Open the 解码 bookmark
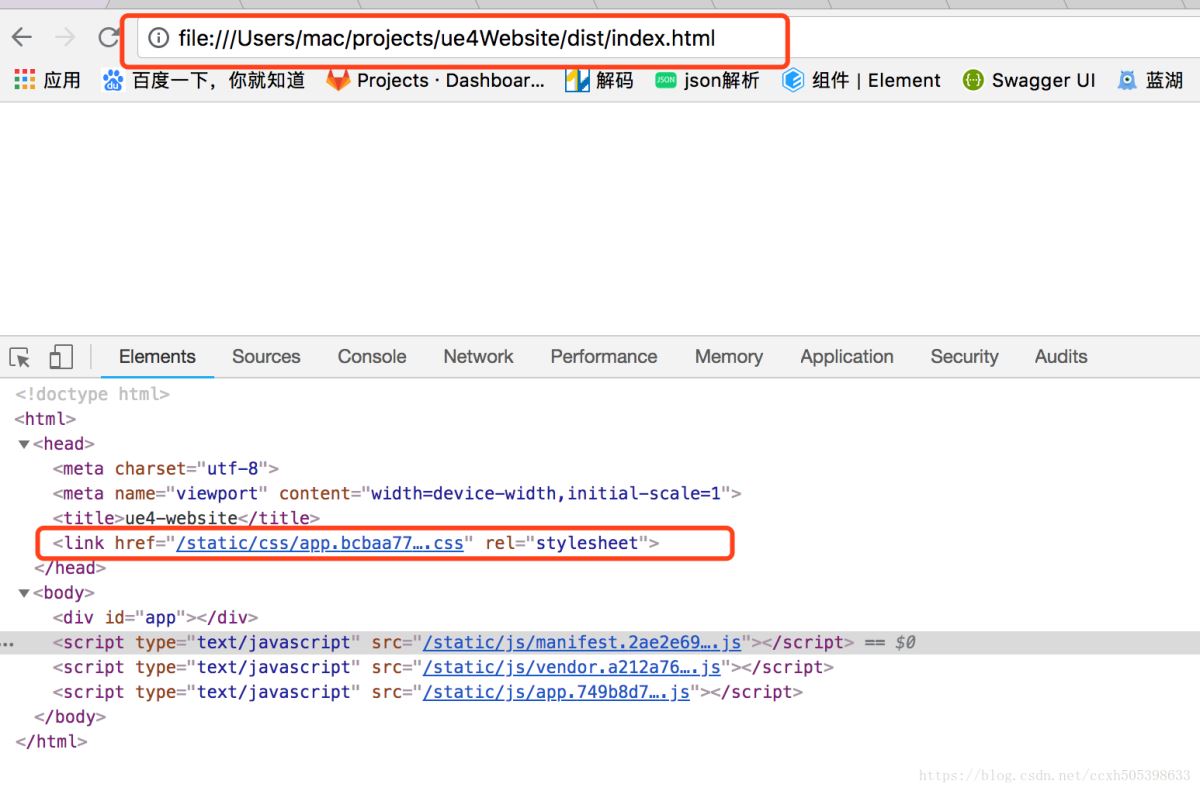The height and width of the screenshot is (791, 1200). pos(599,80)
